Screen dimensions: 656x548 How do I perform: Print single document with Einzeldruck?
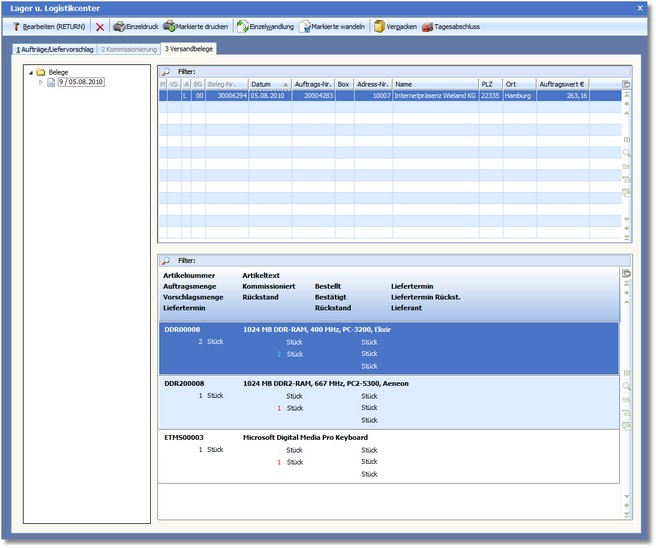[134, 27]
